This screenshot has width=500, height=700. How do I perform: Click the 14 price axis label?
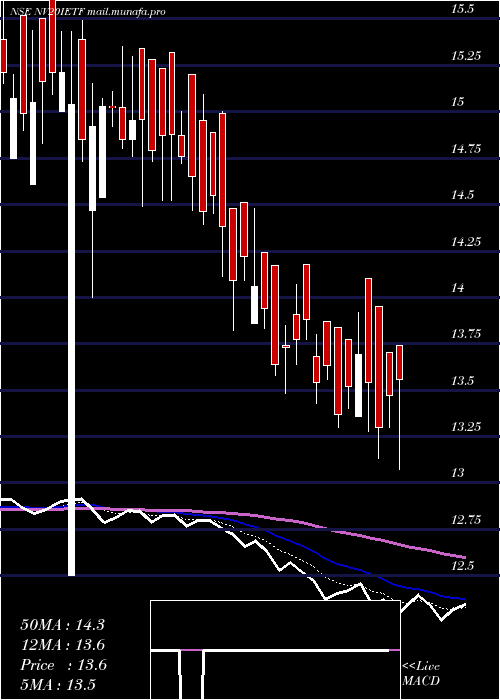[x=458, y=288]
